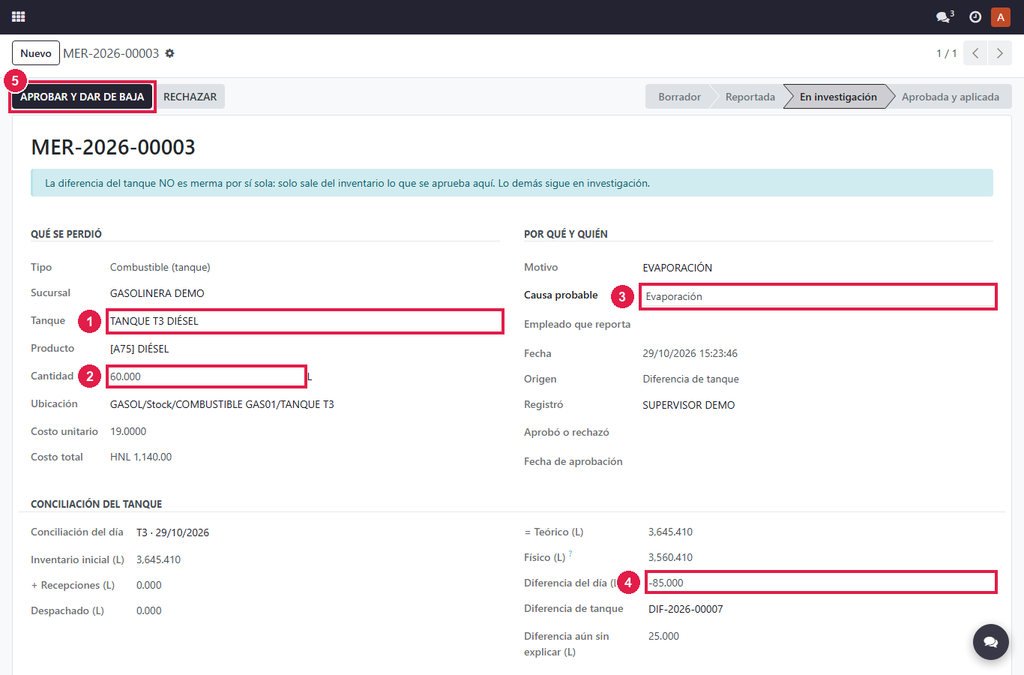Screen dimensions: 1024x675
Task: Open the activities clock icon
Action: point(975,17)
